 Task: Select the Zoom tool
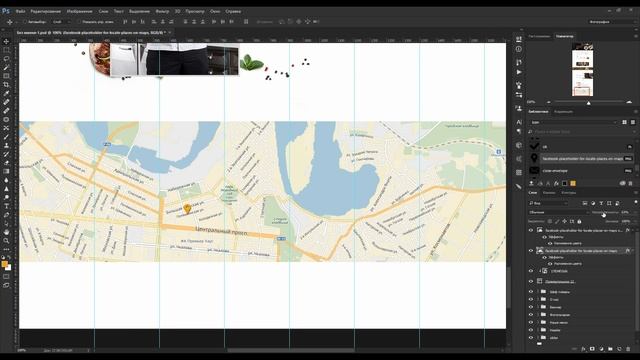[6, 241]
